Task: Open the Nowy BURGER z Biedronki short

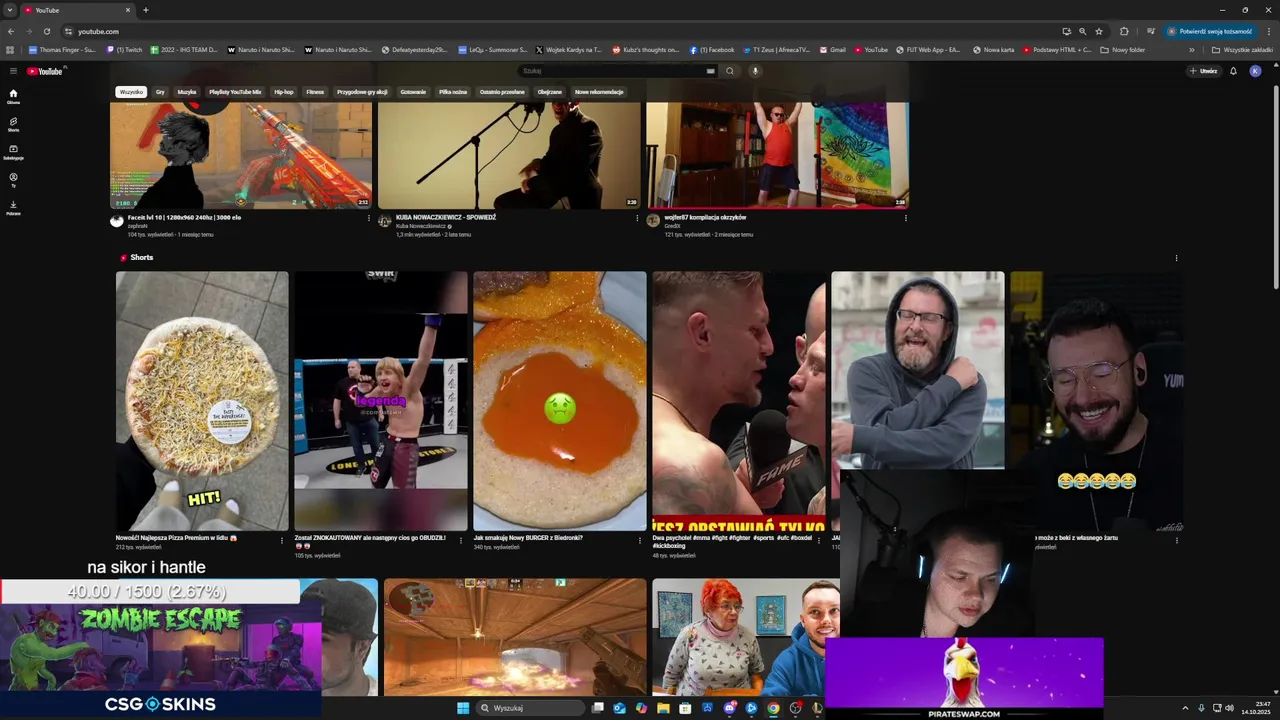Action: click(x=560, y=401)
